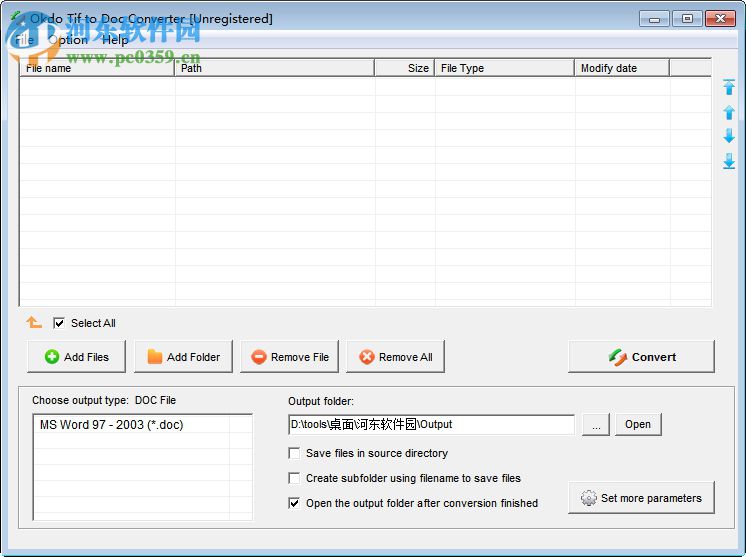
Task: Enable Create subfolder using filename option
Action: pos(294,478)
